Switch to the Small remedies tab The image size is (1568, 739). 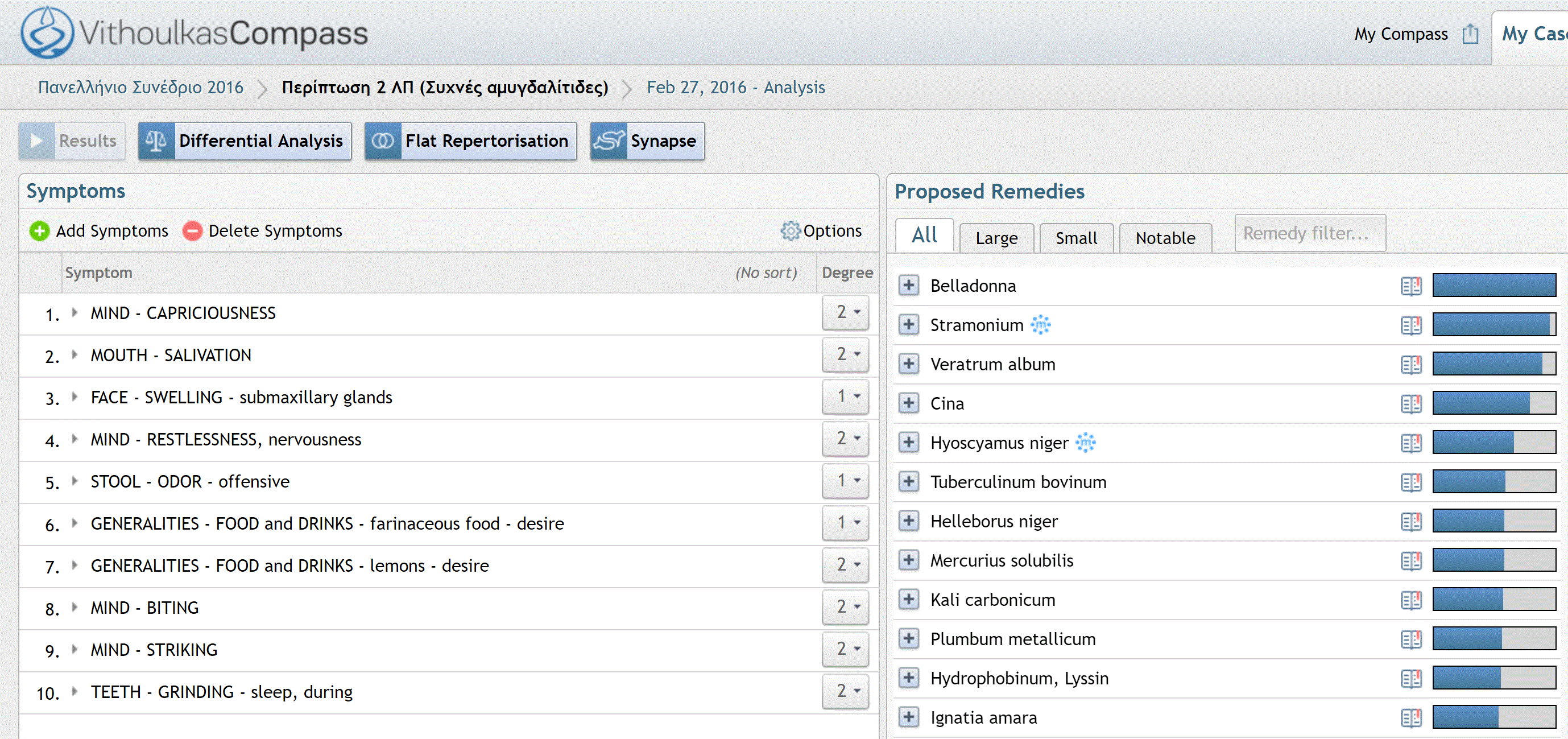tap(1076, 238)
